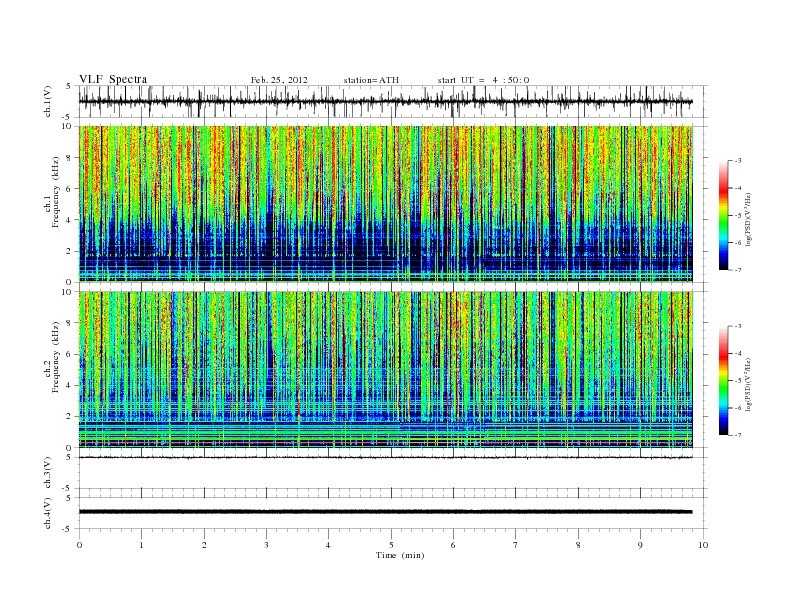Click the "-7" tick on ch.2 color bar
This screenshot has width=792, height=612.
(x=738, y=435)
